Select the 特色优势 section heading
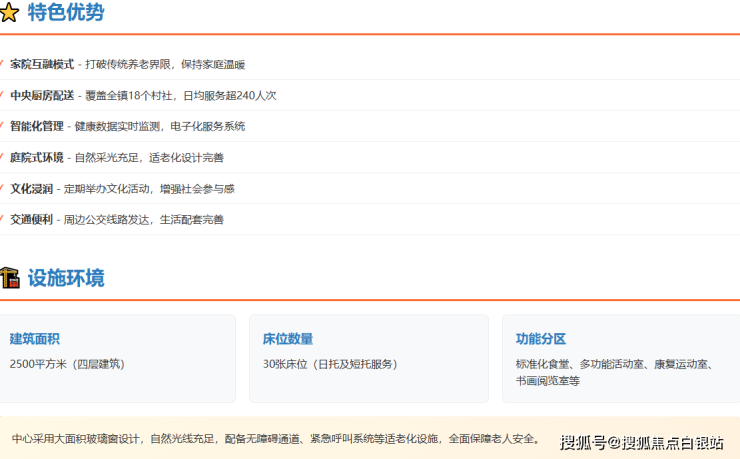 point(66,13)
